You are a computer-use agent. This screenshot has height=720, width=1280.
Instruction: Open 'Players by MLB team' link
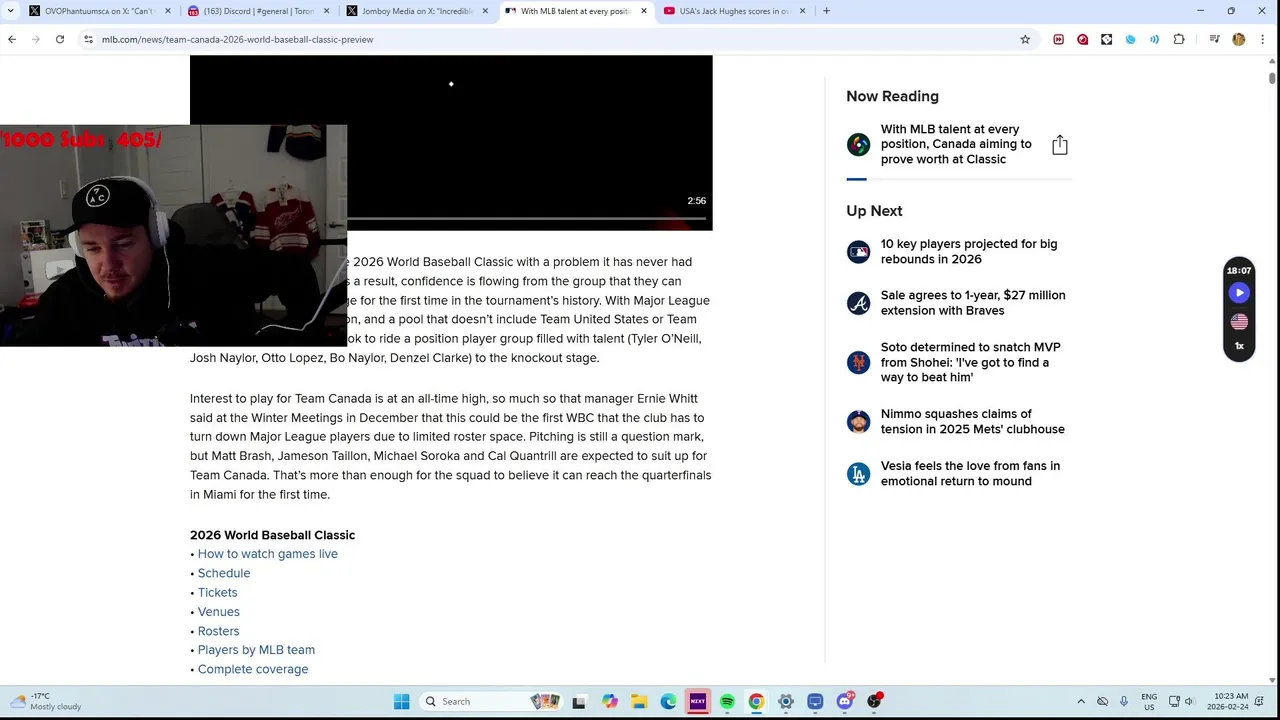click(256, 650)
